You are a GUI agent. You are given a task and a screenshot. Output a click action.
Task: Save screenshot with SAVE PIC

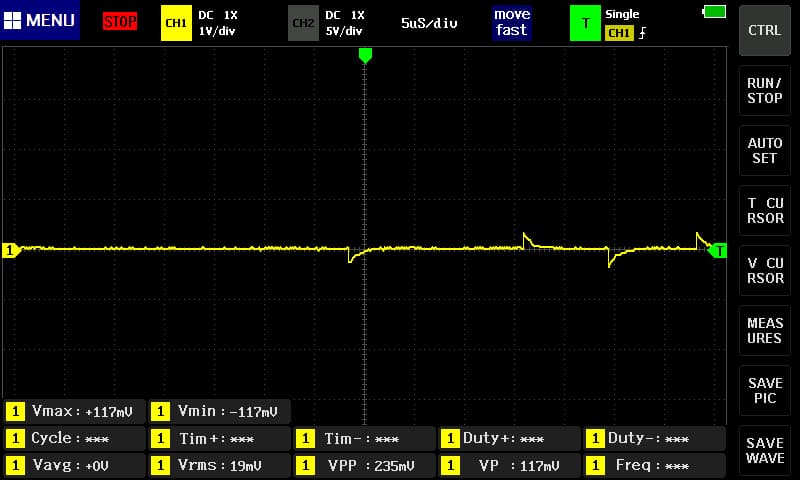coord(765,390)
